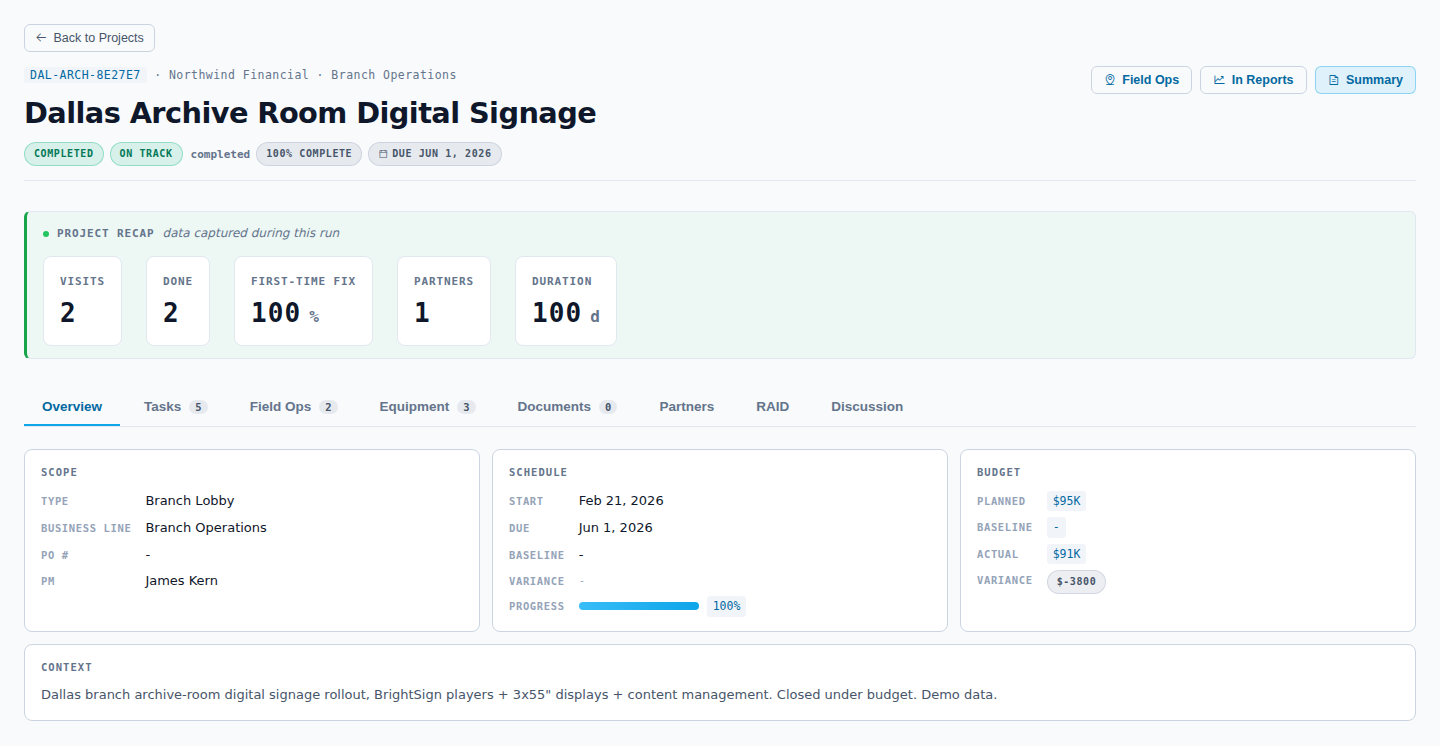Click the start date Feb 21, 2026
Screen dimensions: 1440x746
pyautogui.click(x=621, y=501)
